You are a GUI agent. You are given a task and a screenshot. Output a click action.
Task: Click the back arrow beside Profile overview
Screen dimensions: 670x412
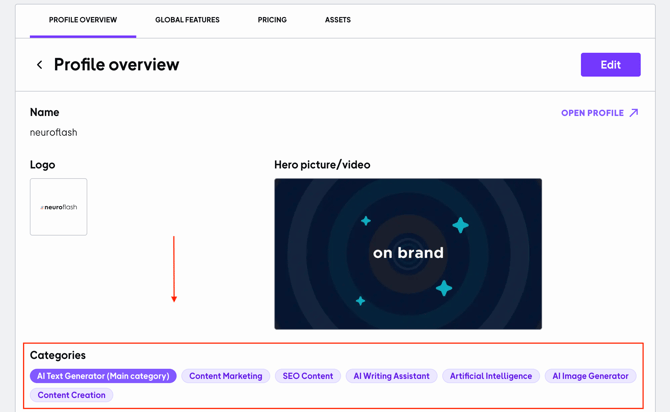[40, 65]
